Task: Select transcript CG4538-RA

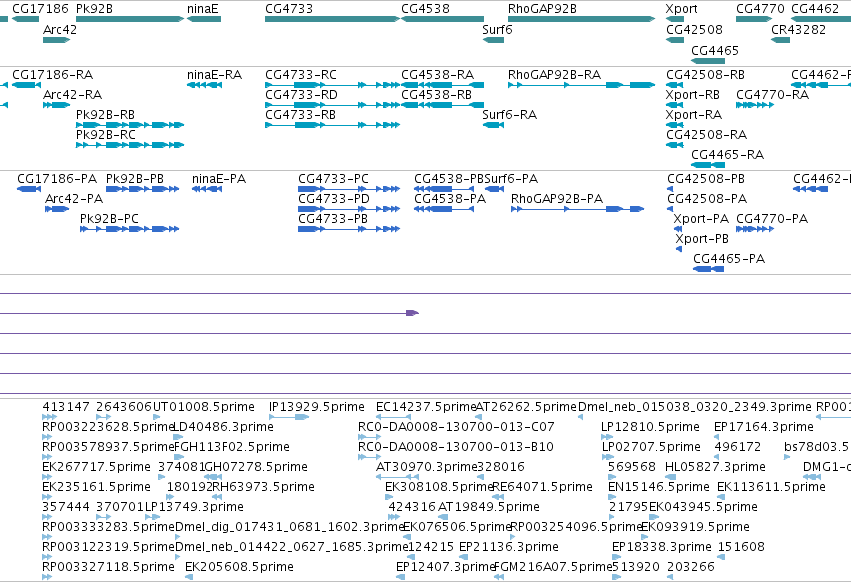Action: 437,74
